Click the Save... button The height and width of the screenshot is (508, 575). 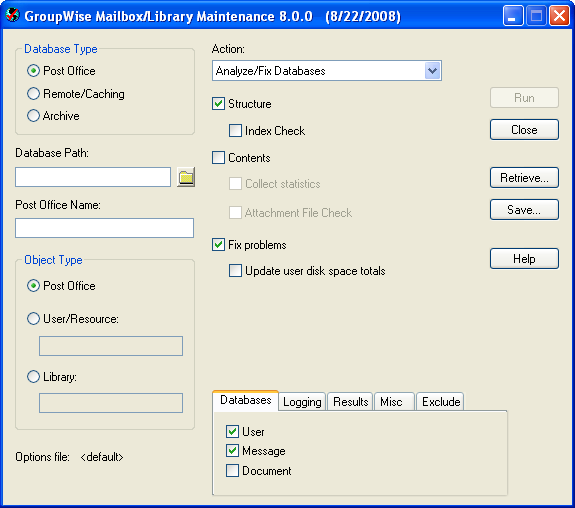click(524, 209)
